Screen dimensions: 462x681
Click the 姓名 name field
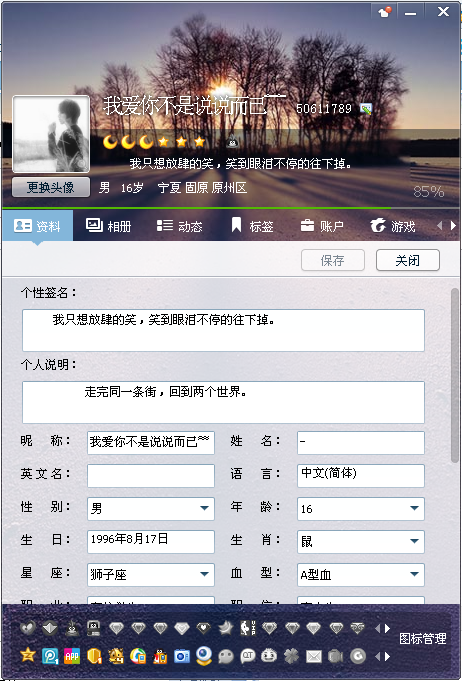[361, 443]
